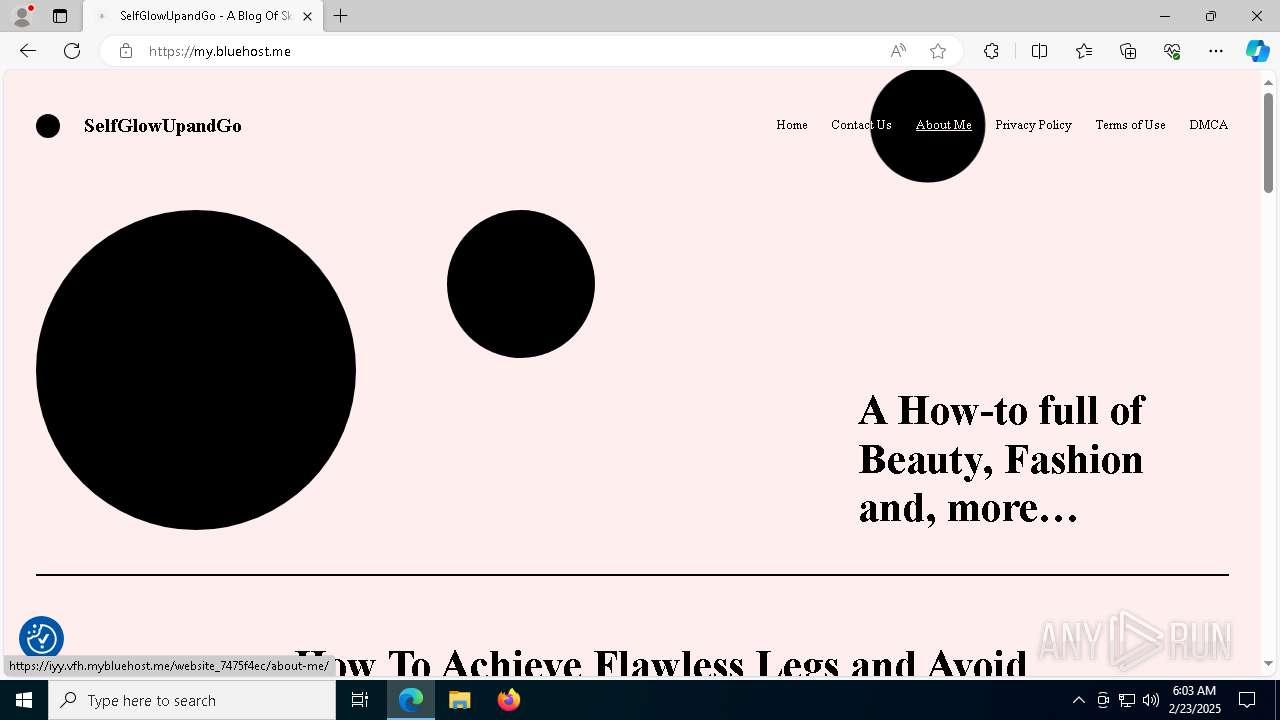Open the notification center
The image size is (1280, 720).
click(1247, 700)
